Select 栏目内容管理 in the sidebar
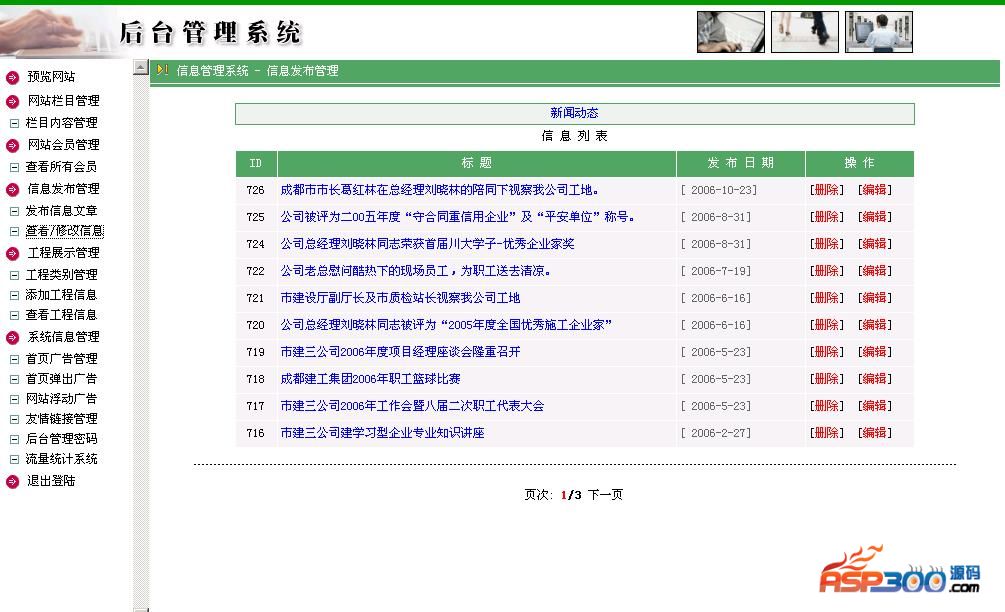The image size is (1005, 612). tap(62, 123)
